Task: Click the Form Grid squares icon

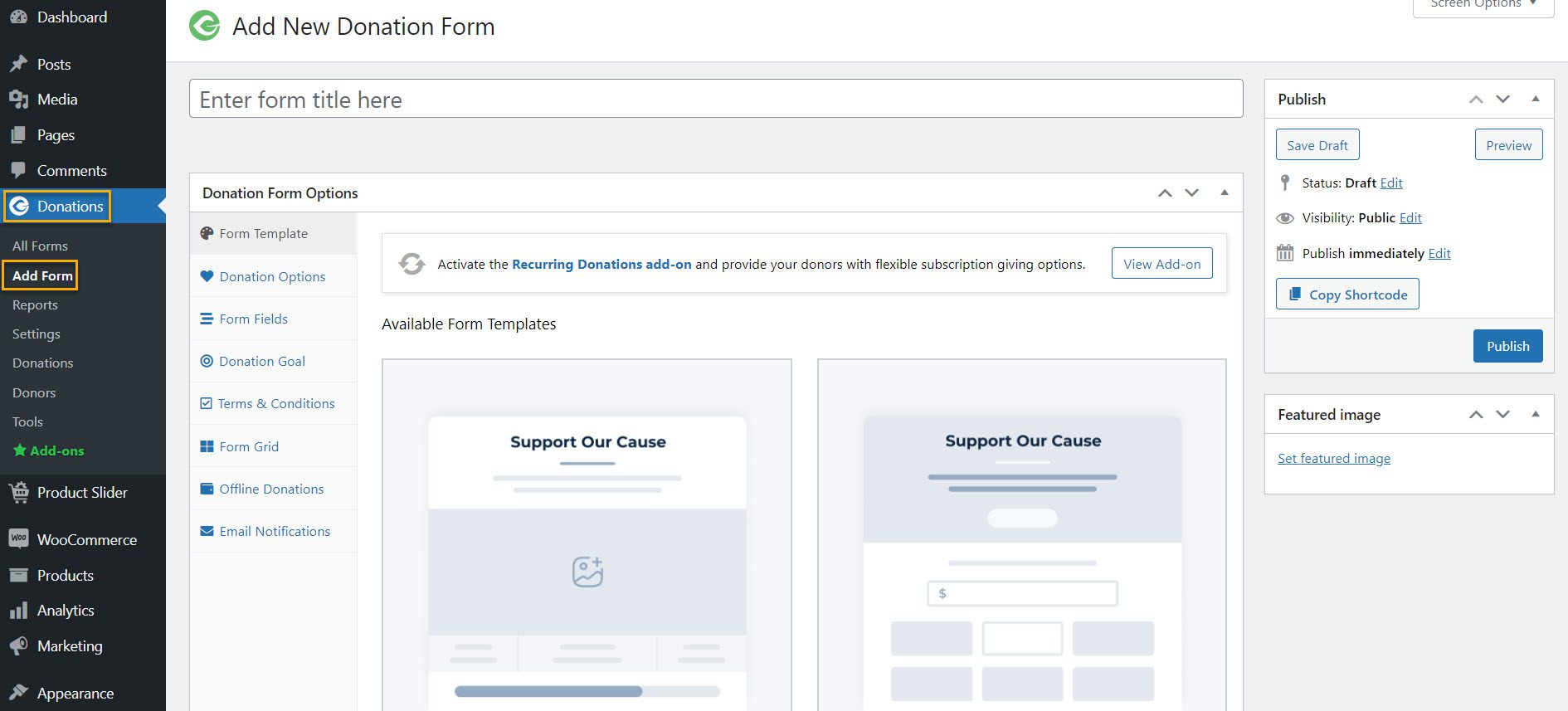Action: pyautogui.click(x=207, y=446)
